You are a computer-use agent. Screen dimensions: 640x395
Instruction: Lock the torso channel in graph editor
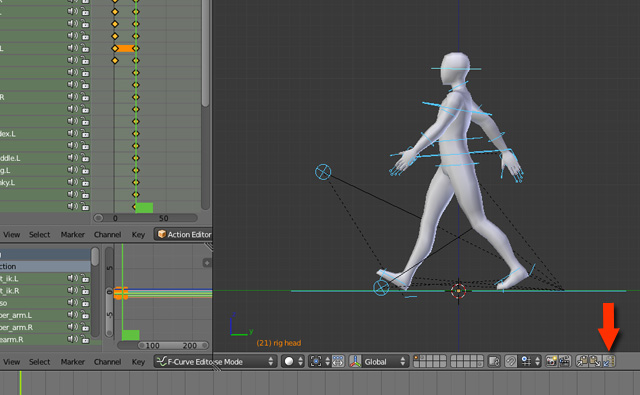pos(85,302)
